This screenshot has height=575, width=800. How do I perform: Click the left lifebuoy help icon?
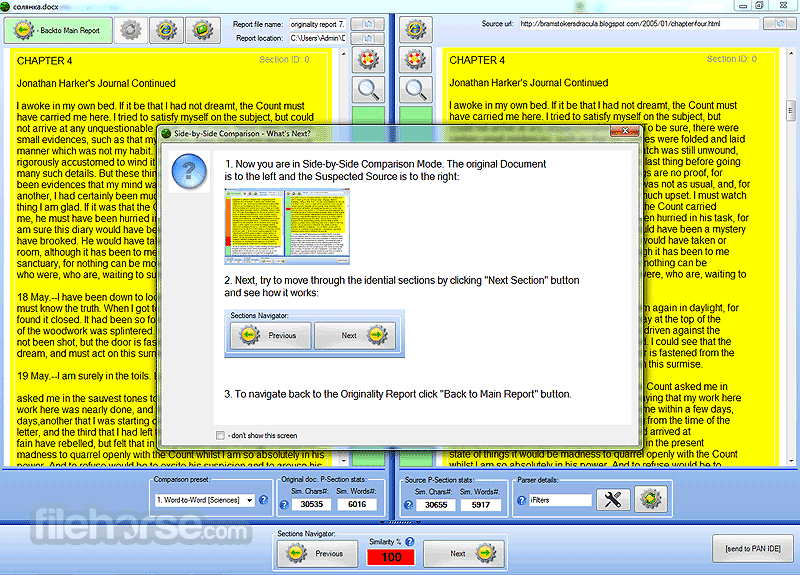368,60
